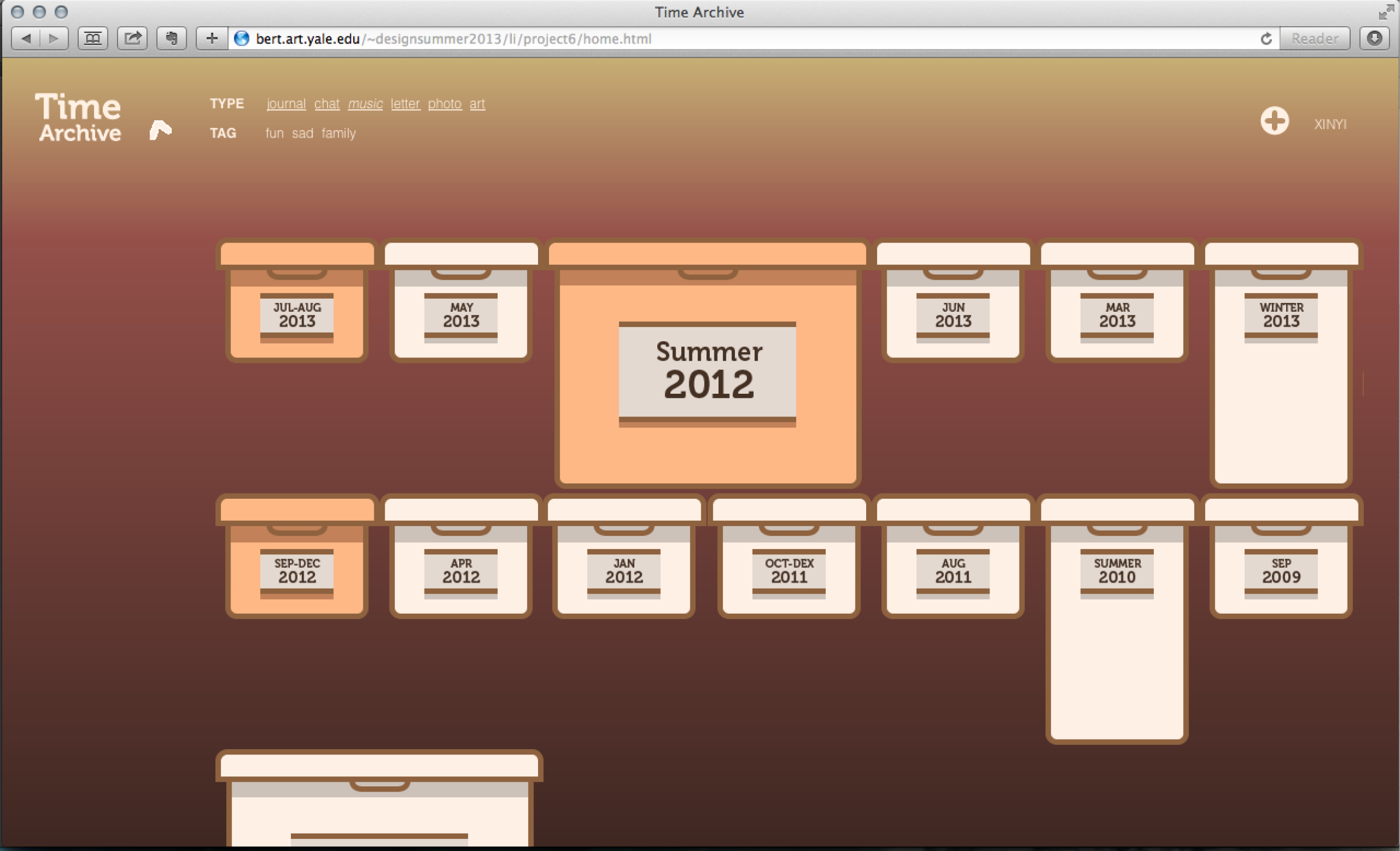This screenshot has width=1400, height=851.
Task: Open the bookmarks book icon
Action: (x=92, y=39)
